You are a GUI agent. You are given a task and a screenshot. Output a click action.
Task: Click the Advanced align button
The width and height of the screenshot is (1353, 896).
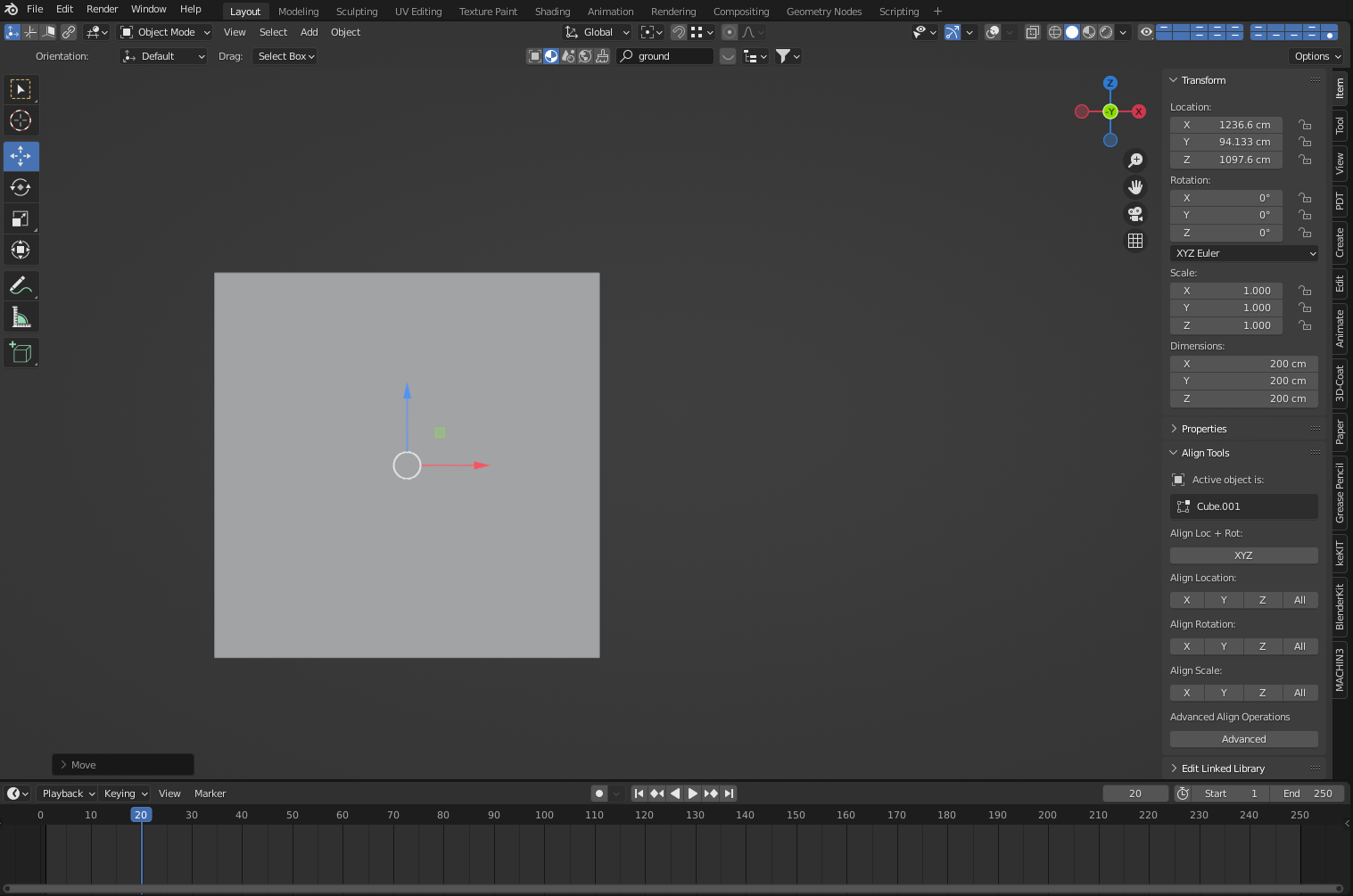pos(1244,739)
